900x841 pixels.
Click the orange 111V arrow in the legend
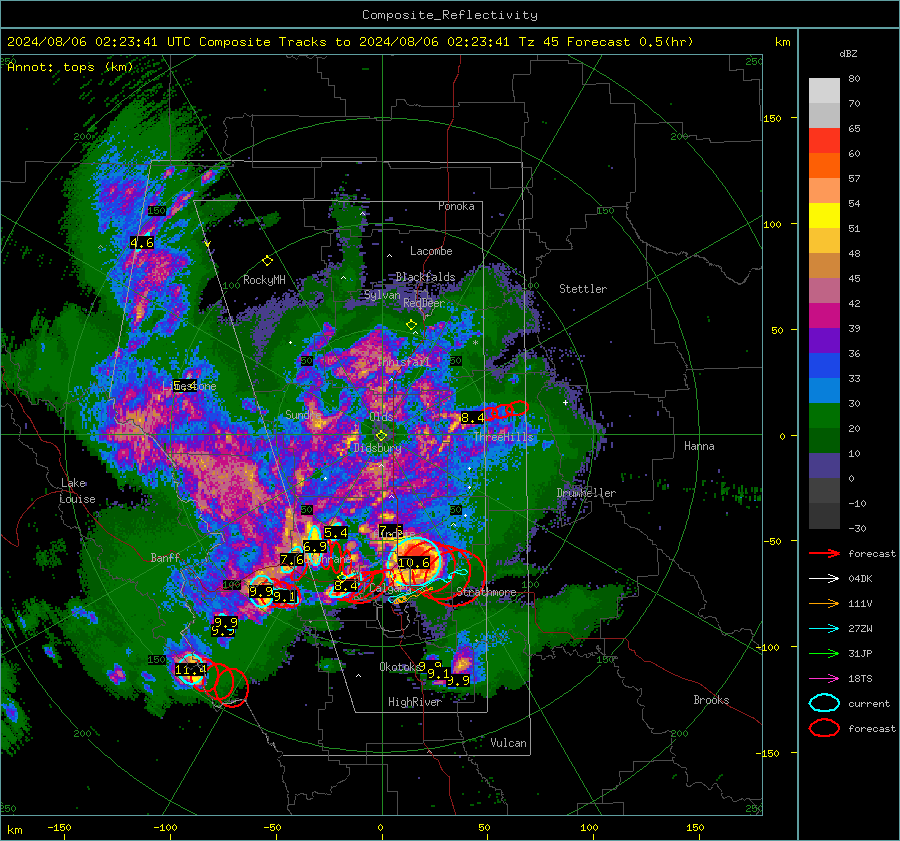click(824, 603)
